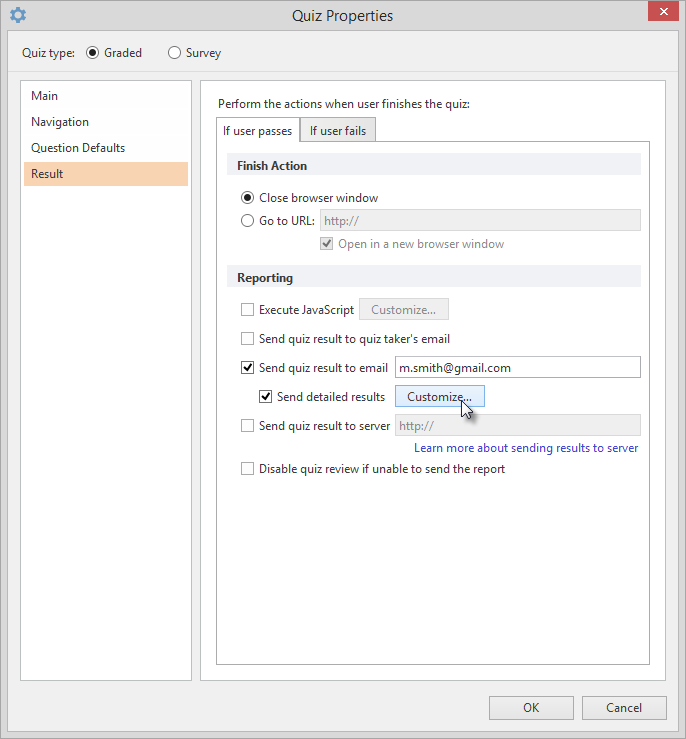Enable Send quiz result to quiz taker's email
Image resolution: width=686 pixels, height=739 pixels.
pos(248,339)
